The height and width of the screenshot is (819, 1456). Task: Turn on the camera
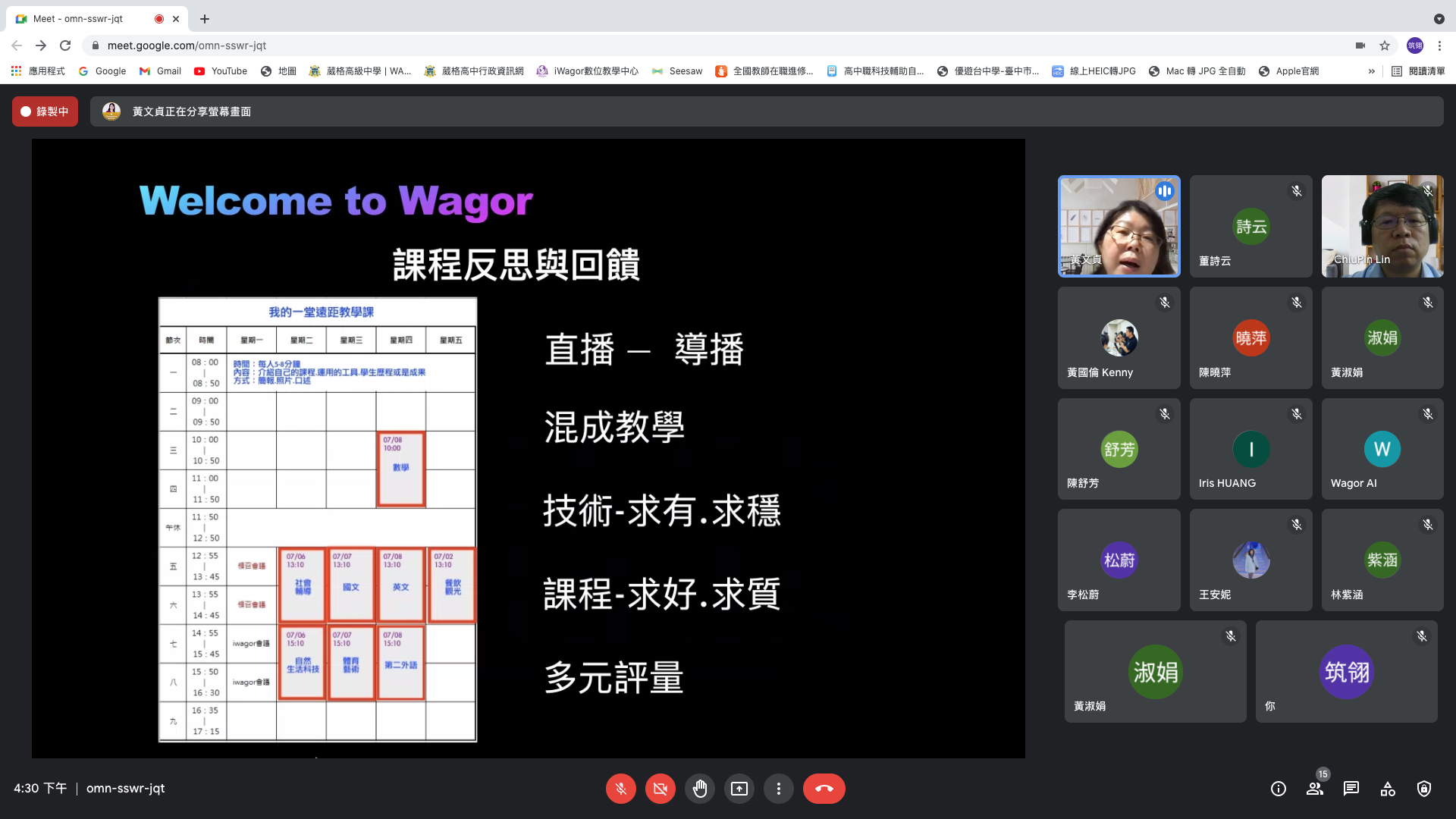(661, 789)
